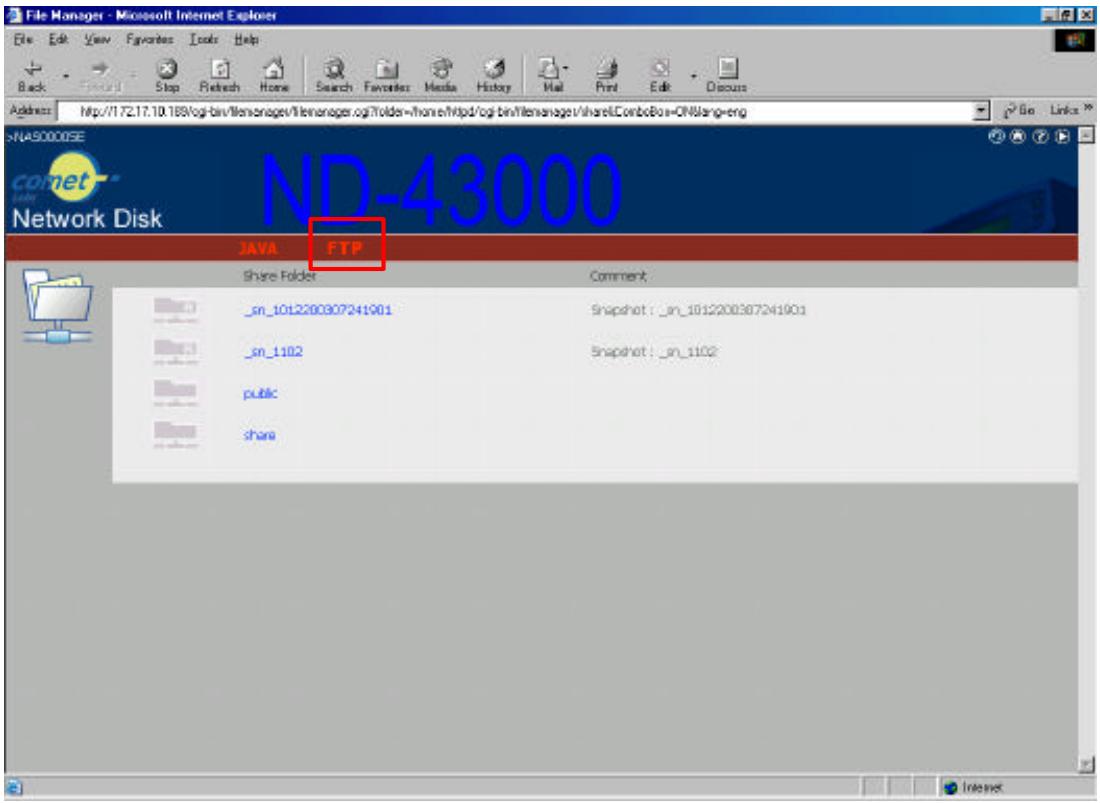Click the network folder icon on left

pyautogui.click(x=58, y=306)
